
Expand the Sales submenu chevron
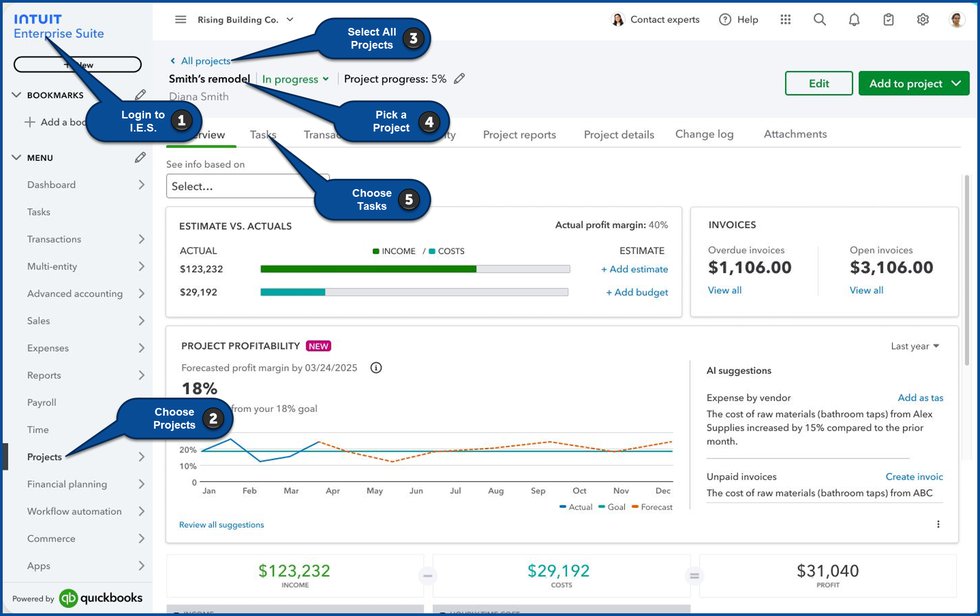(141, 320)
